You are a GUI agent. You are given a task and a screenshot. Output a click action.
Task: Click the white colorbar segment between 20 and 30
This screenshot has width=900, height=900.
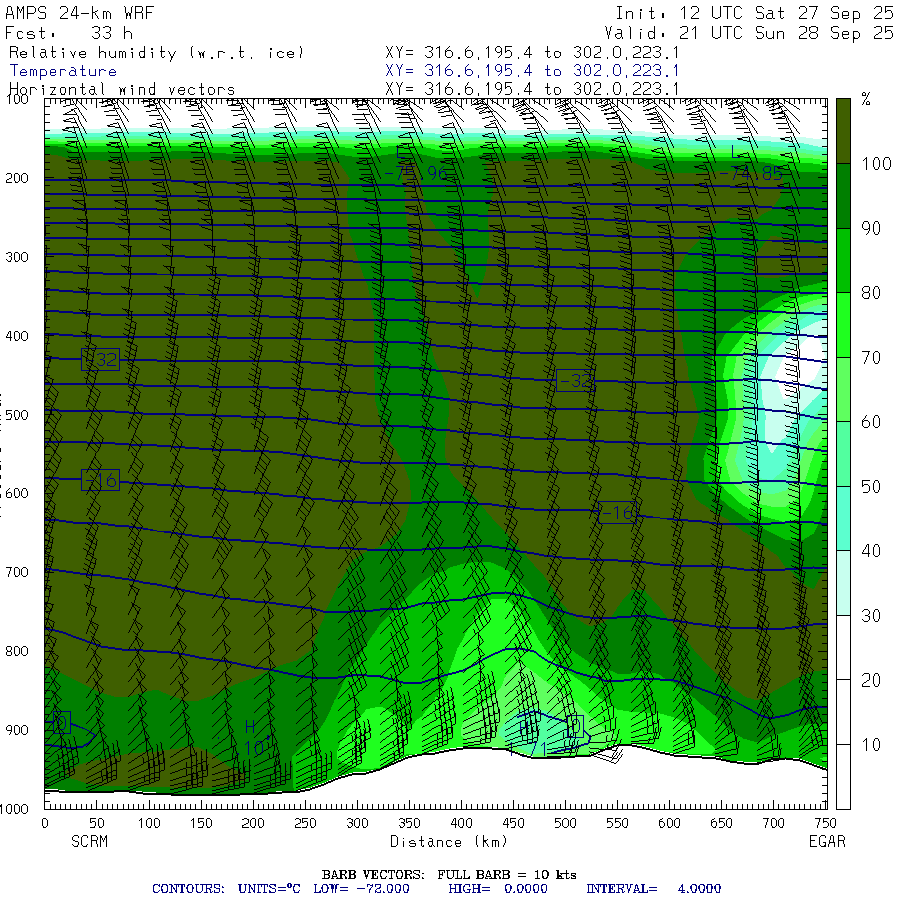[x=843, y=647]
